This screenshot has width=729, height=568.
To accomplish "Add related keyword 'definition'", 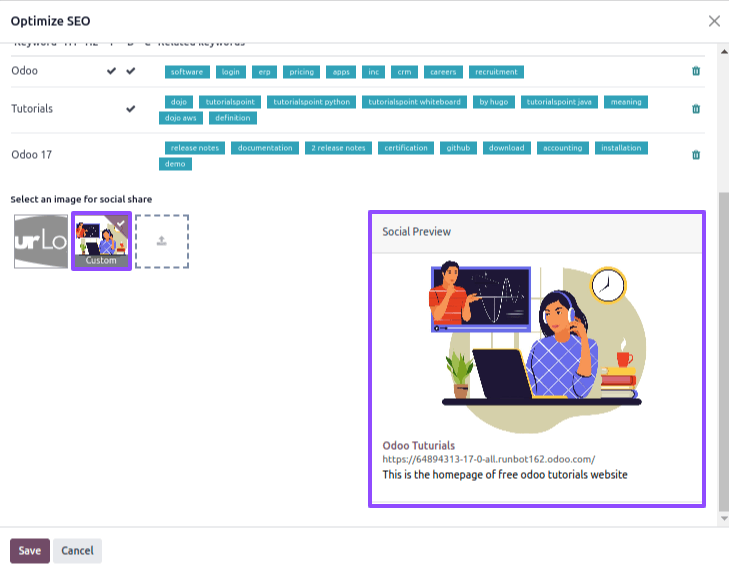I will click(x=232, y=118).
